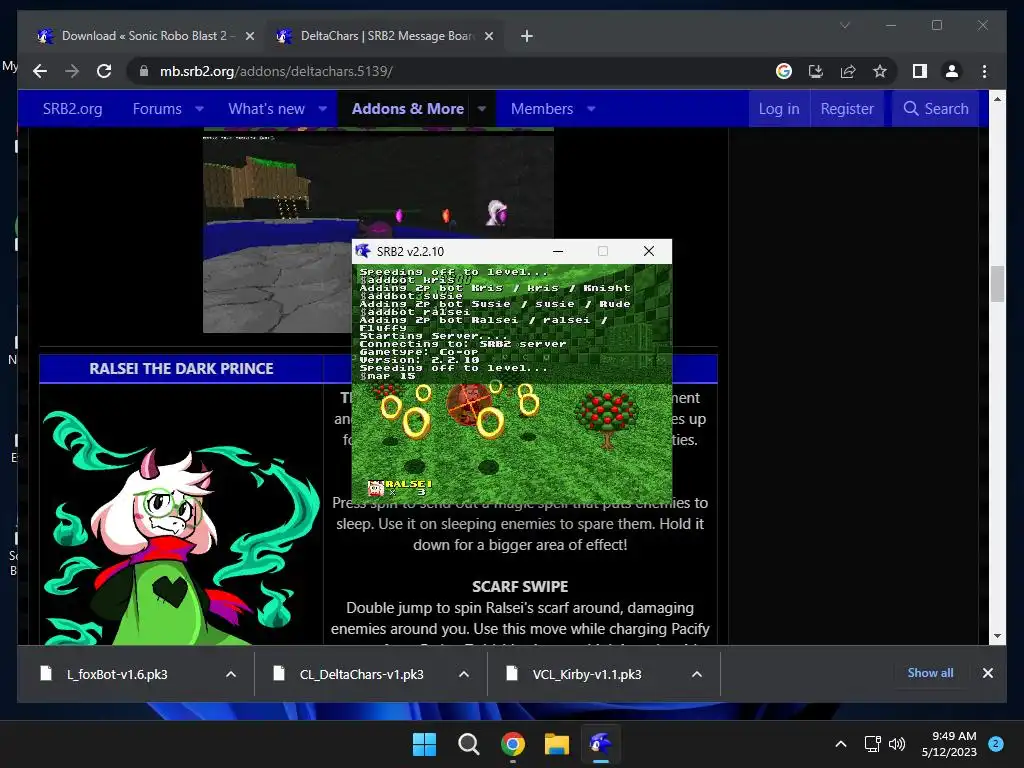Image resolution: width=1024 pixels, height=768 pixels.
Task: Open a new browser tab
Action: coord(527,36)
